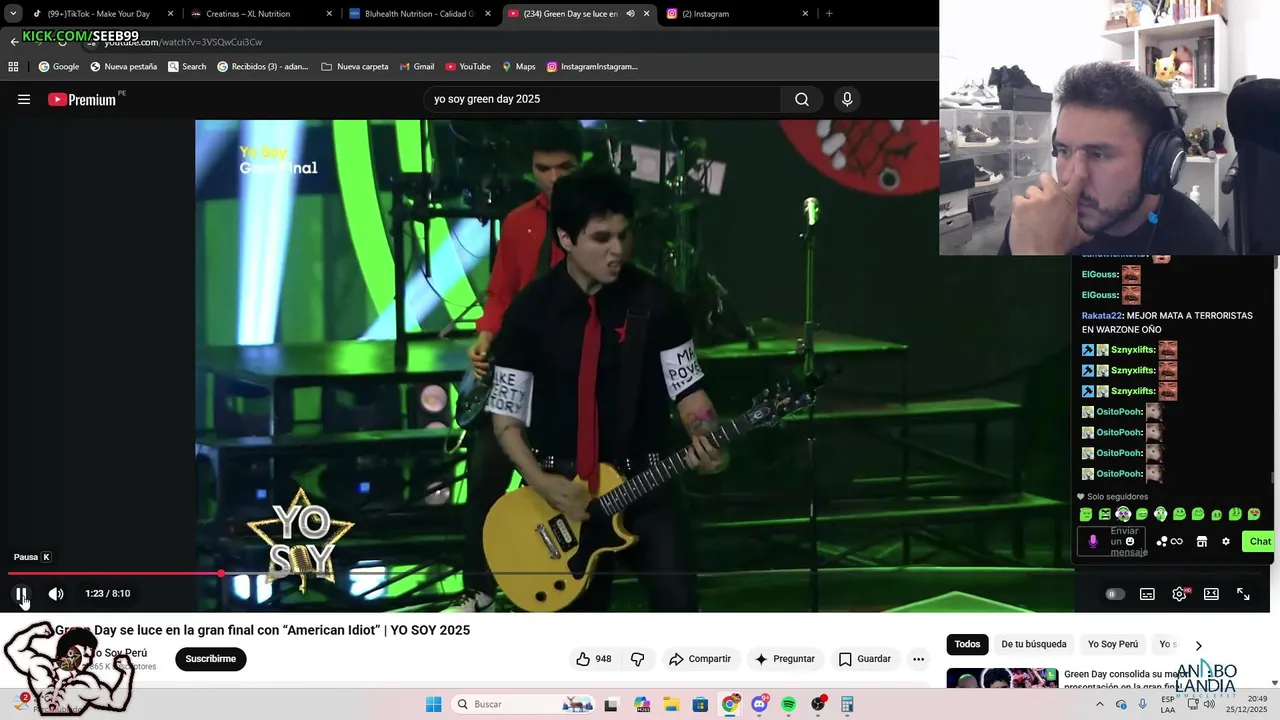Click the green Chat send button
Screen dimensions: 1280x720
tap(1260, 541)
